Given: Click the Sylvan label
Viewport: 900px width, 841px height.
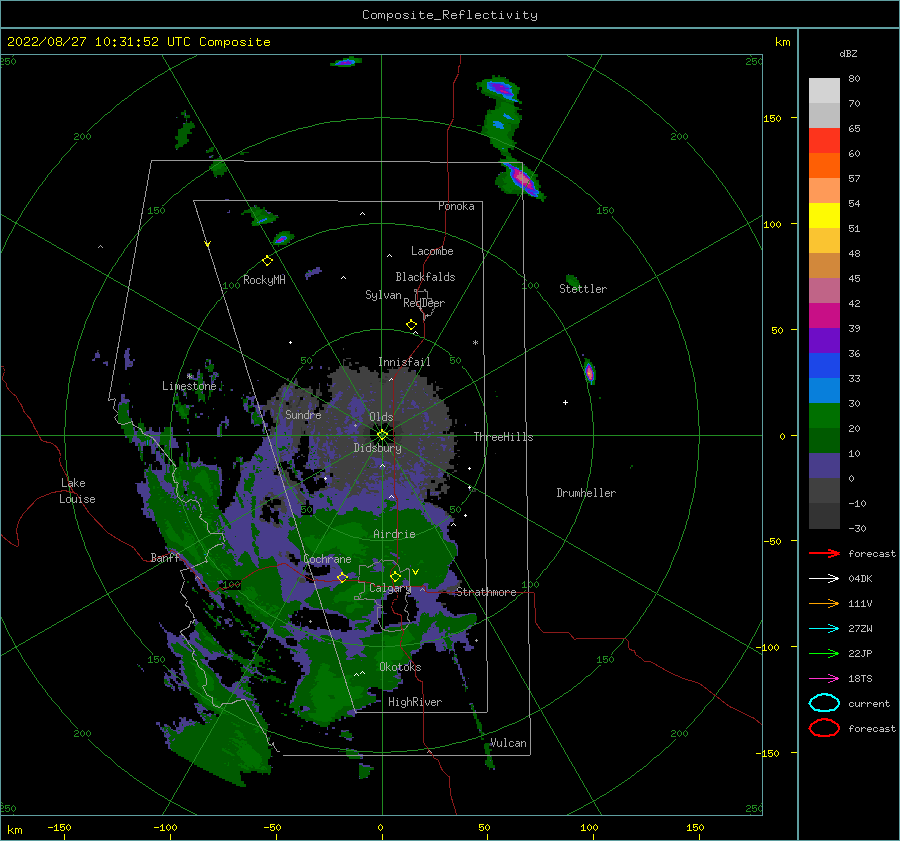Looking at the screenshot, I should pyautogui.click(x=383, y=295).
